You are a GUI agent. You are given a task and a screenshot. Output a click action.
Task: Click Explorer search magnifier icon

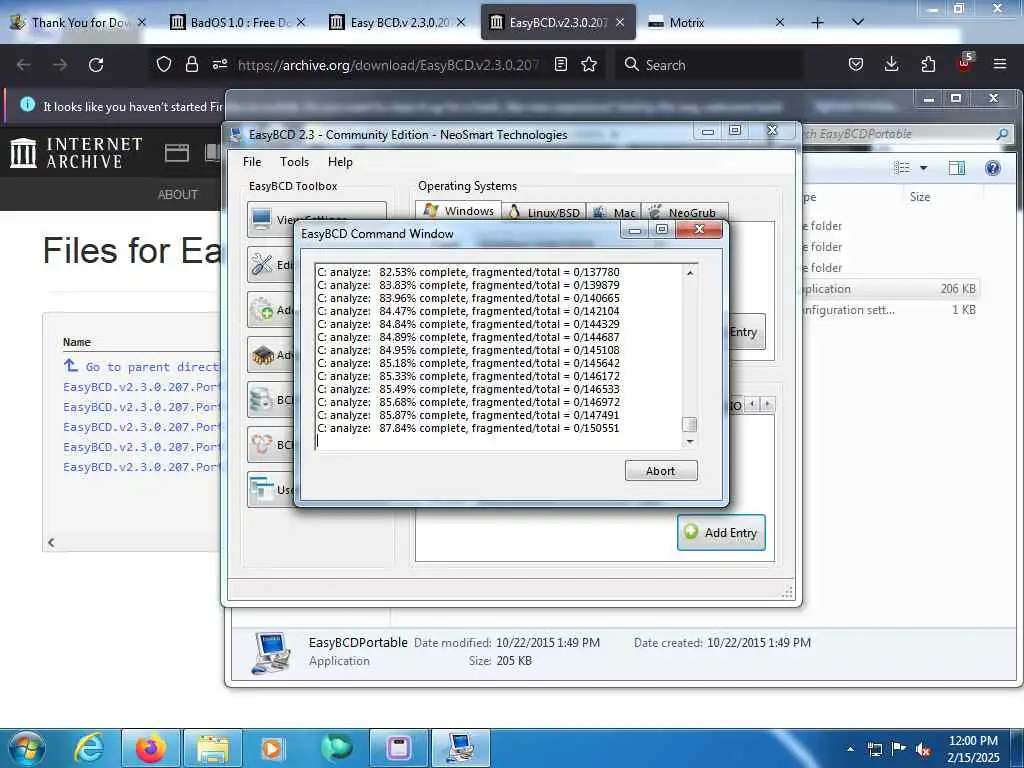click(1002, 134)
